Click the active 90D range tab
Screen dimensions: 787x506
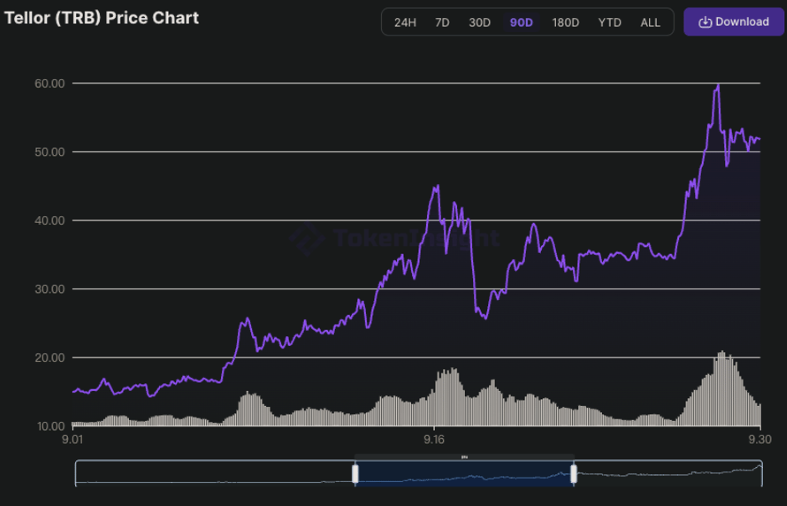pyautogui.click(x=521, y=22)
